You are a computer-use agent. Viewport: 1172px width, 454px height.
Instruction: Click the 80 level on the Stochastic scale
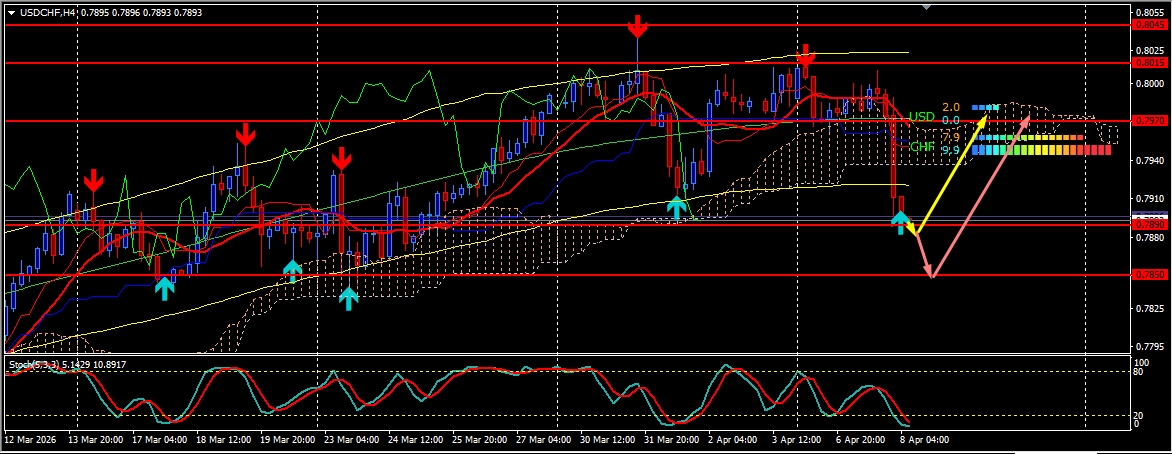pos(1140,372)
